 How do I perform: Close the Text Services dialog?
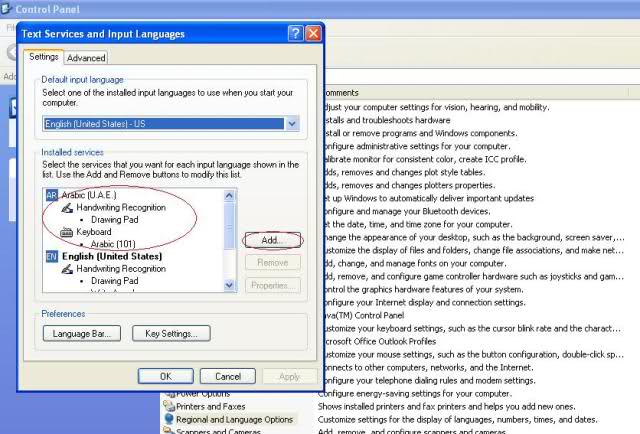(313, 33)
